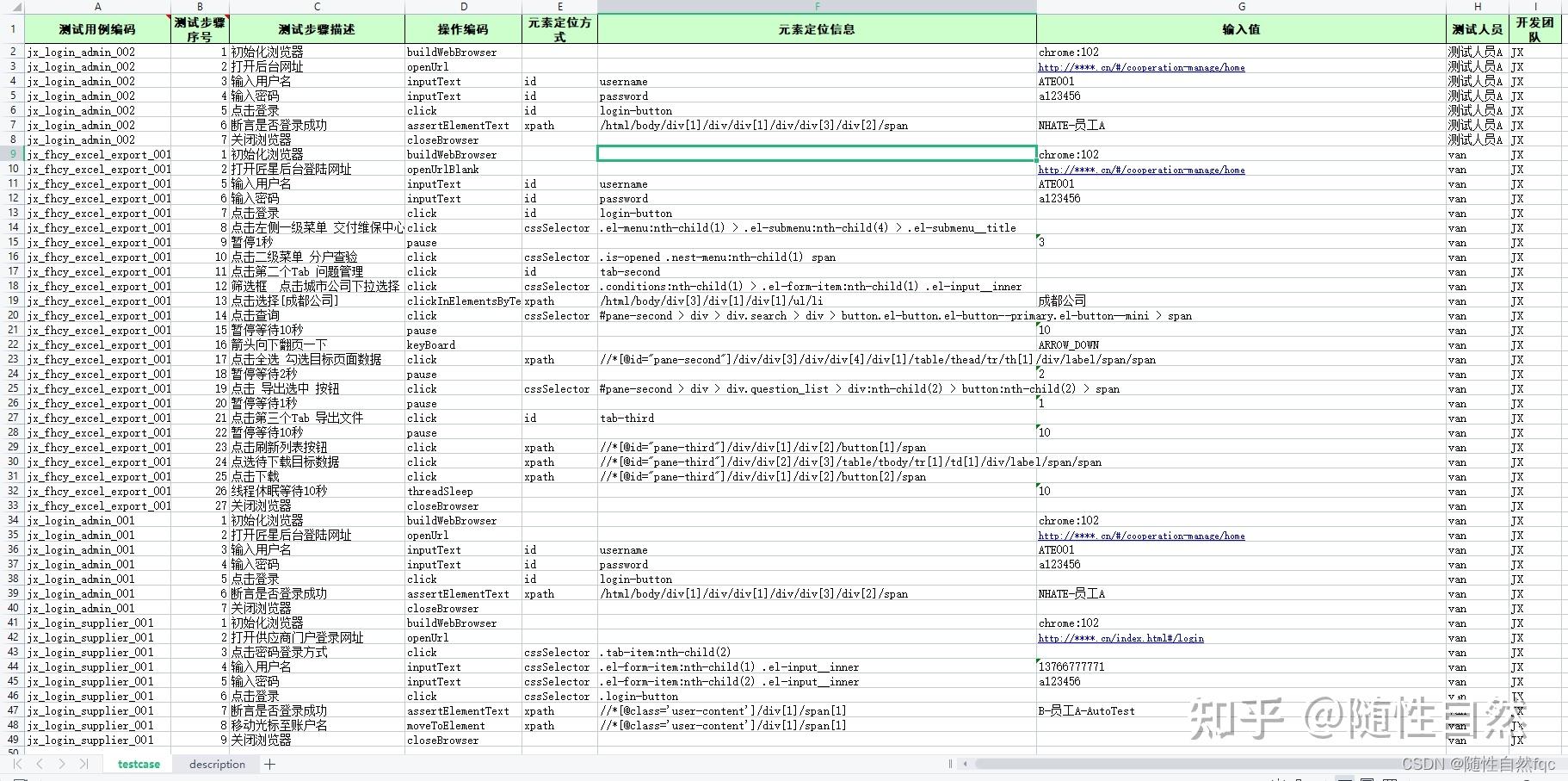Select column H header labeled 测试人员
The image size is (1568, 781).
point(1477,6)
